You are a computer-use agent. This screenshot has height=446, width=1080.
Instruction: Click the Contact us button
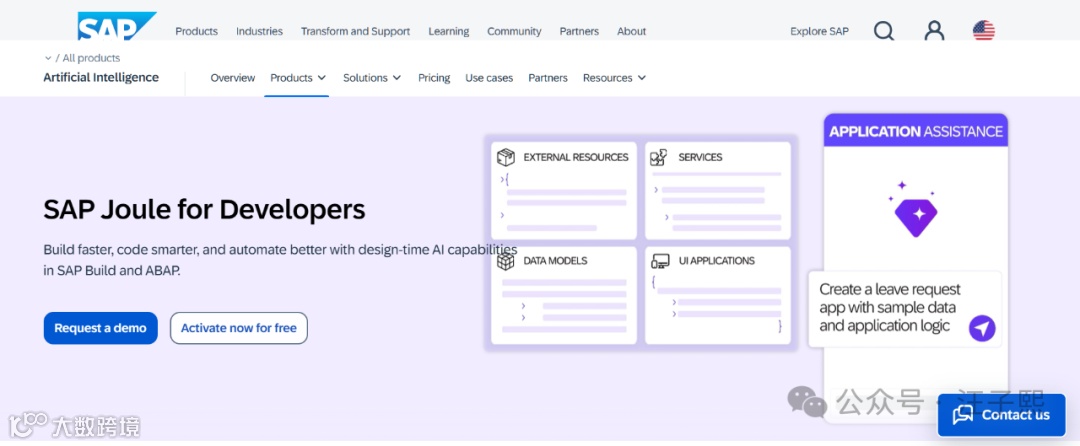[1001, 414]
